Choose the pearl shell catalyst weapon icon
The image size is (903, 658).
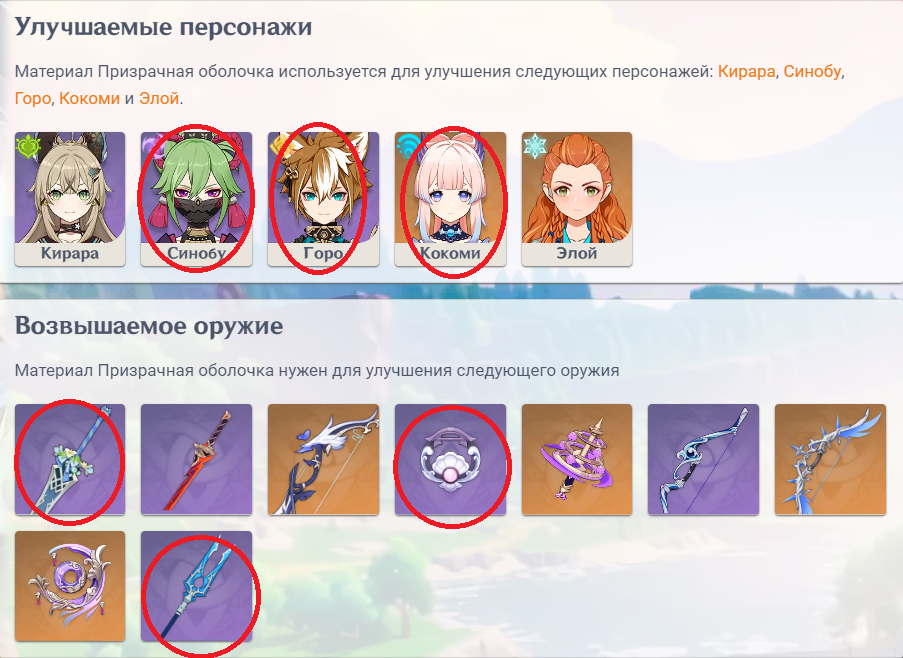coord(450,459)
